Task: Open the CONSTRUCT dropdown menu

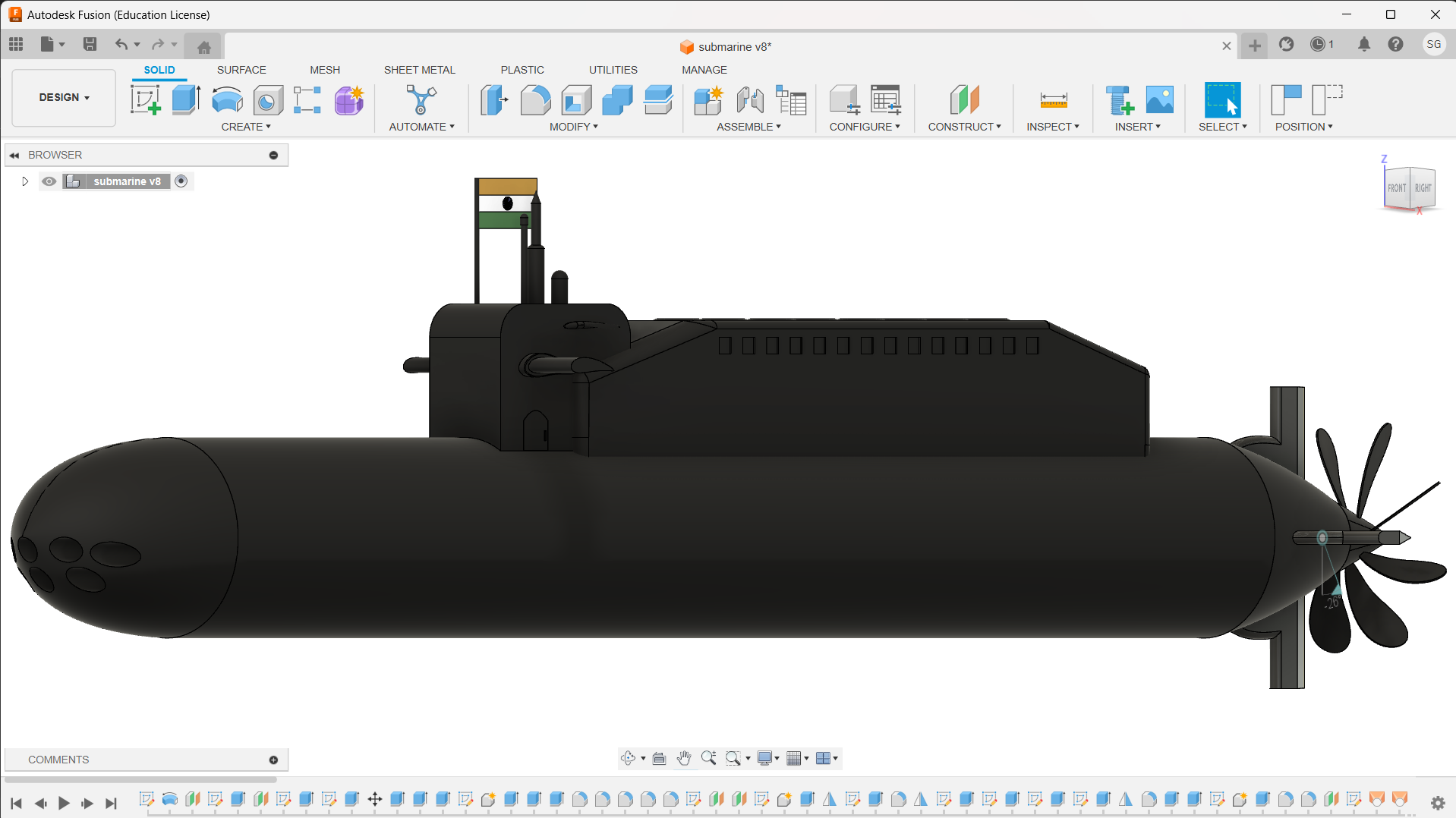Action: coord(964,127)
